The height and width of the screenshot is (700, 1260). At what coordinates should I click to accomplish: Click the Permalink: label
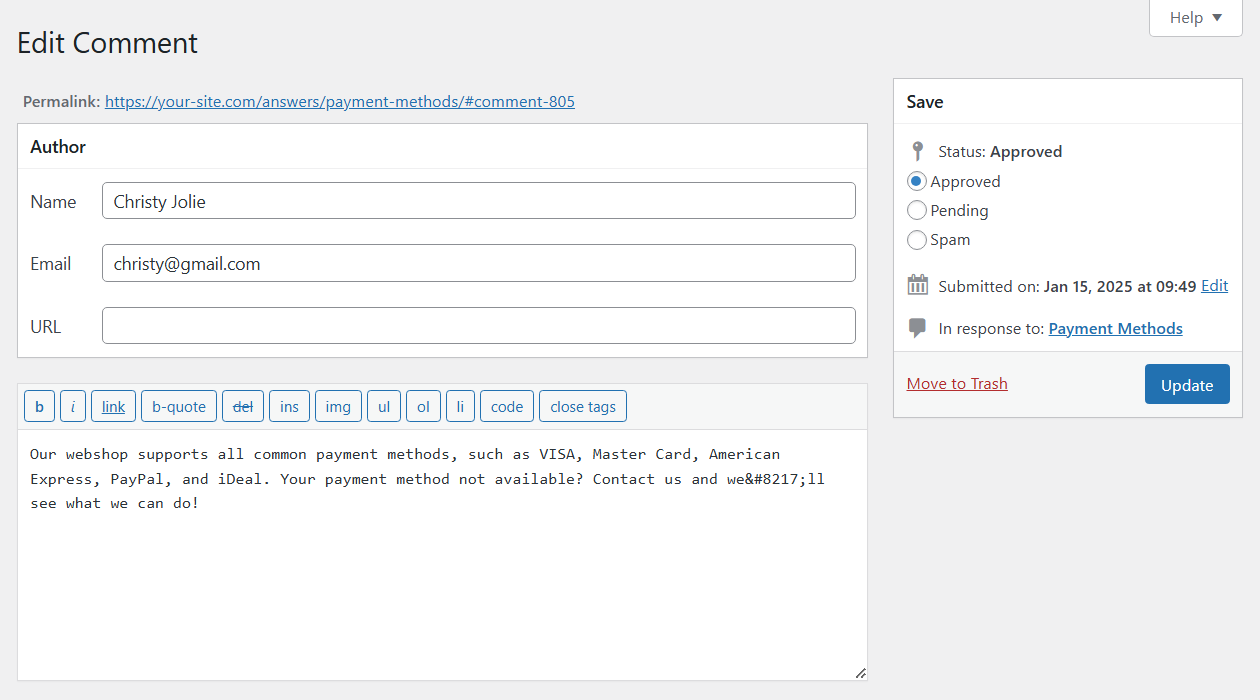coord(61,102)
